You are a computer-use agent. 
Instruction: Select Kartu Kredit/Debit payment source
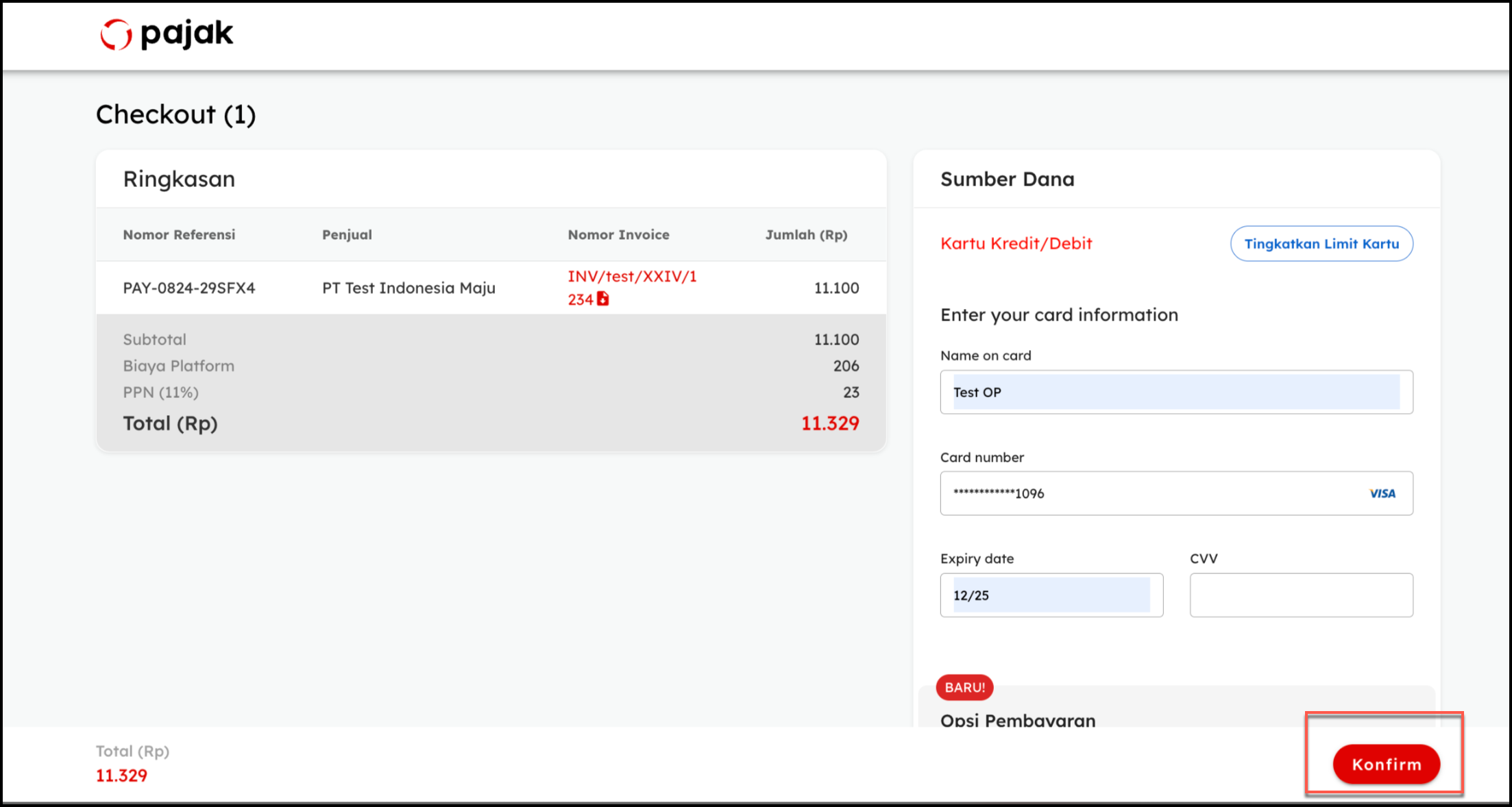(x=1016, y=243)
